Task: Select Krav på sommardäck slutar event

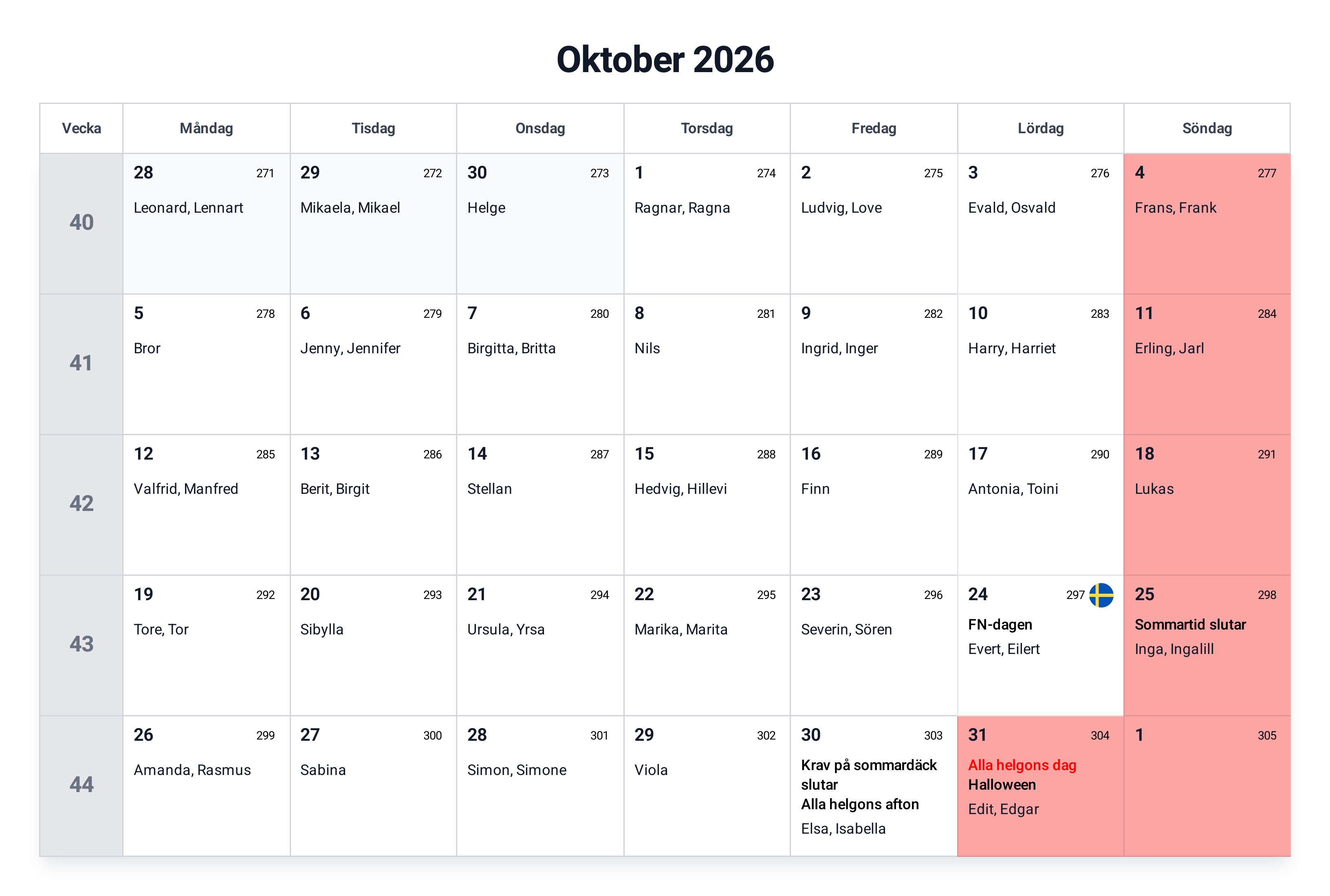Action: (868, 775)
